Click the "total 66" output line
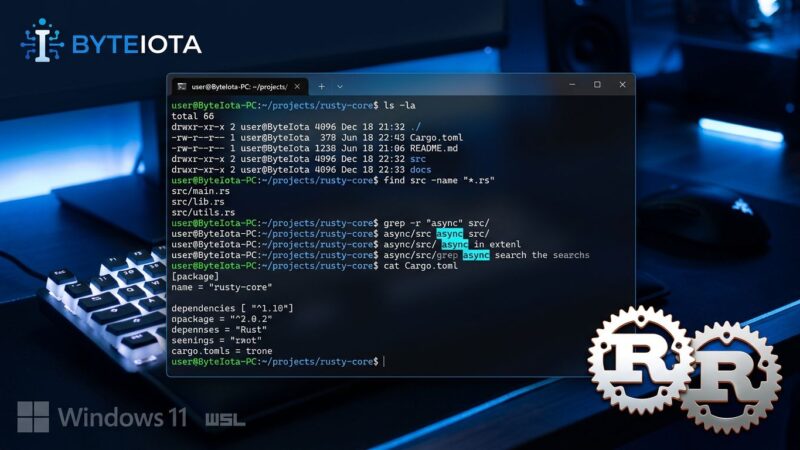The image size is (800, 450). coord(193,116)
